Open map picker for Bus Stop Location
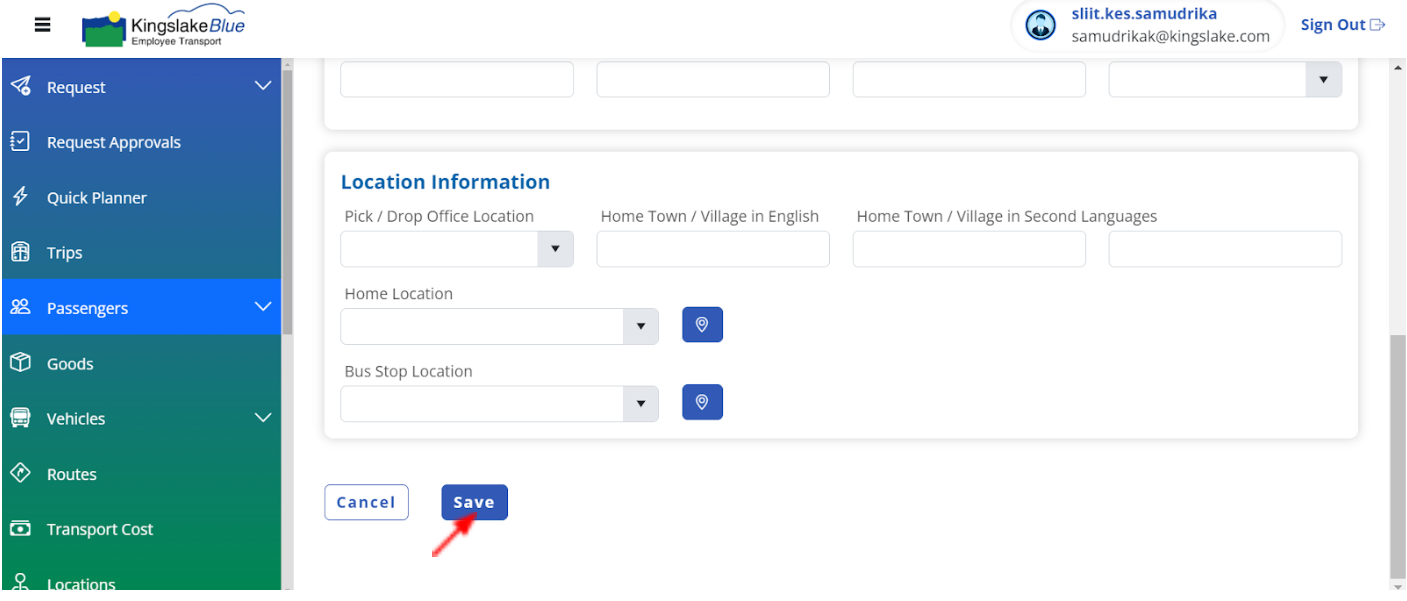This screenshot has width=1407, height=601. (x=702, y=402)
